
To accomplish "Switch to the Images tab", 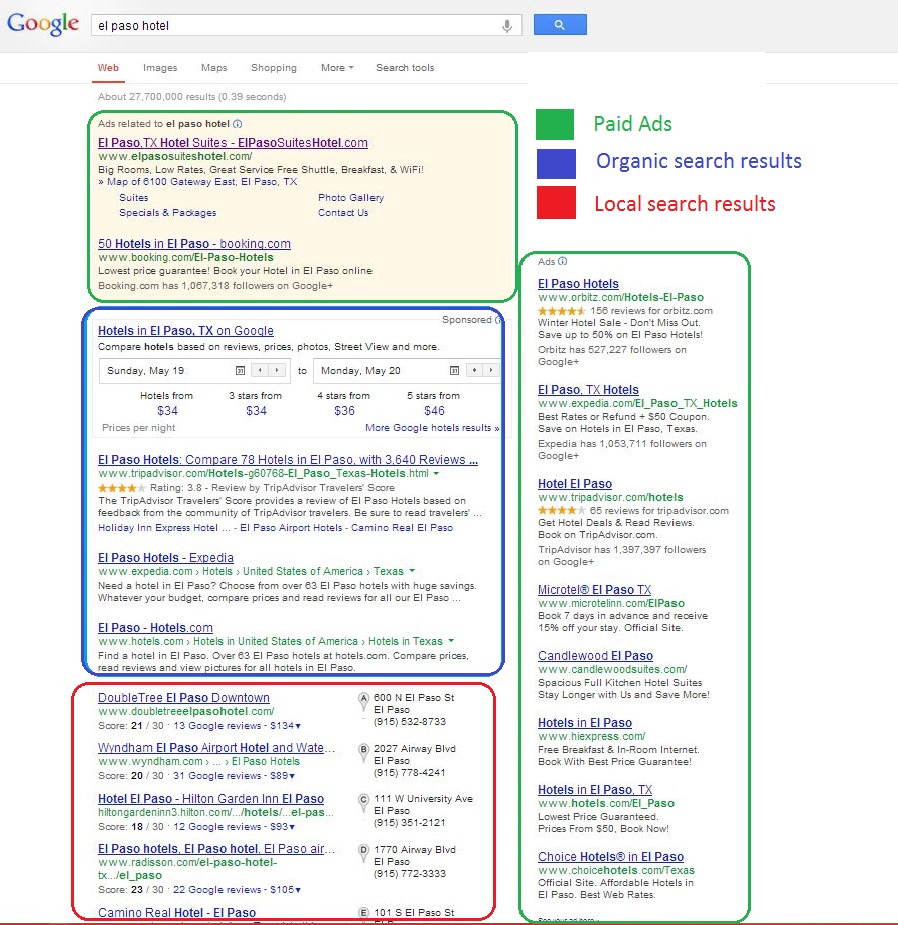I will 160,68.
